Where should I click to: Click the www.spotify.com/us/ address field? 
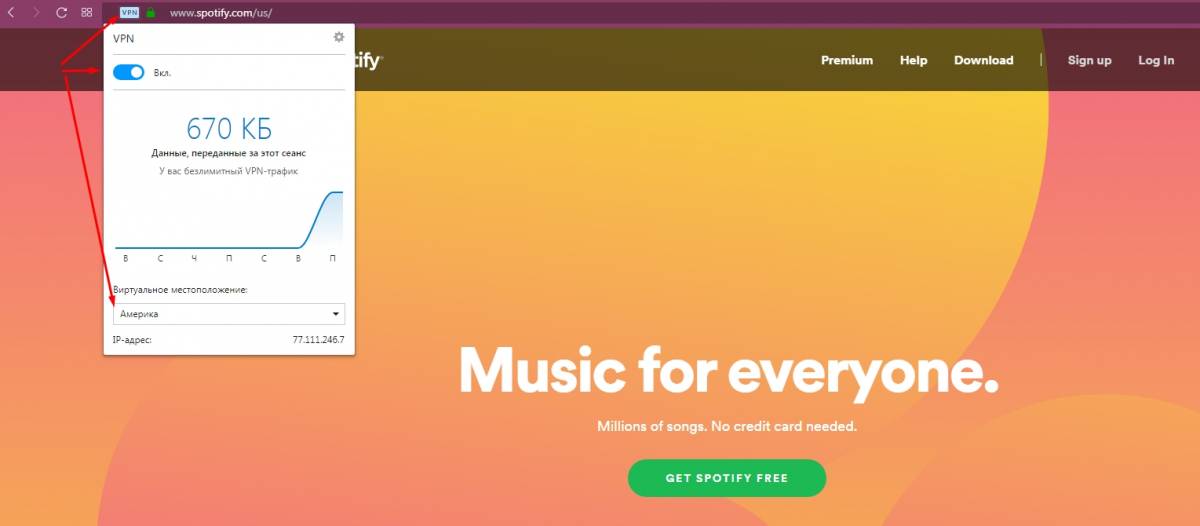pos(221,13)
